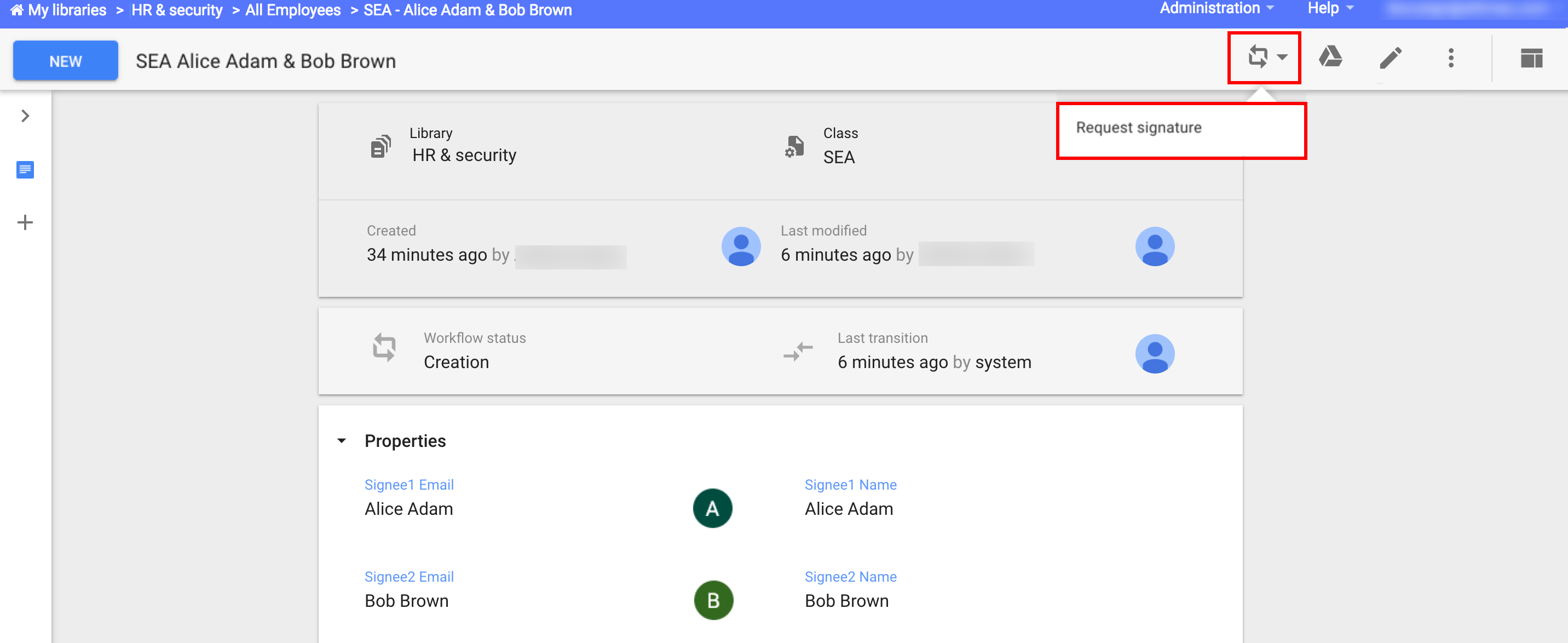Expand the left sidebar with the chevron
The image size is (1568, 643).
coord(25,116)
